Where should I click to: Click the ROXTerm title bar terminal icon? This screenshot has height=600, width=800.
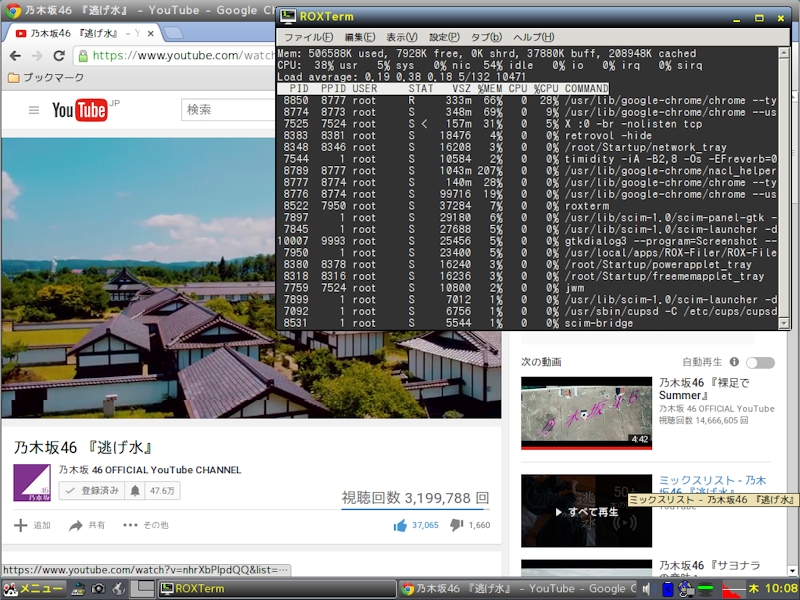288,16
